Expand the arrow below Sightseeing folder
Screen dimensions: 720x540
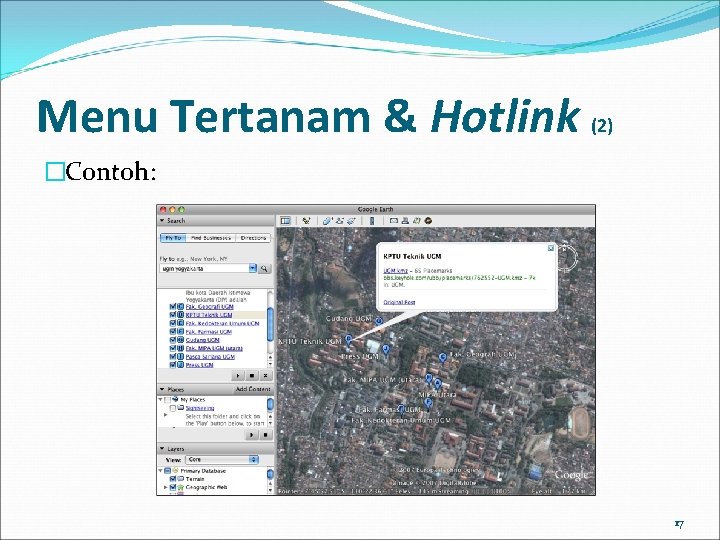tap(165, 415)
